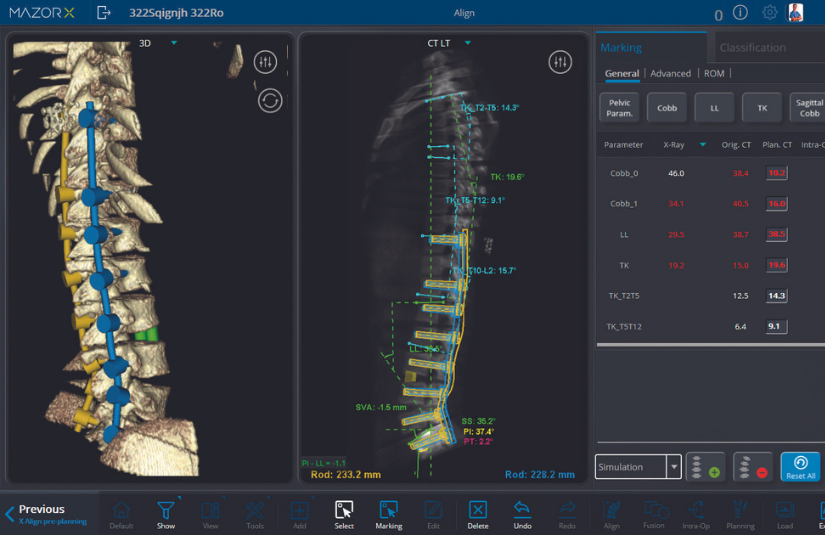The width and height of the screenshot is (825, 535).
Task: Click LL Plan. CT value 38.5
Action: [777, 234]
